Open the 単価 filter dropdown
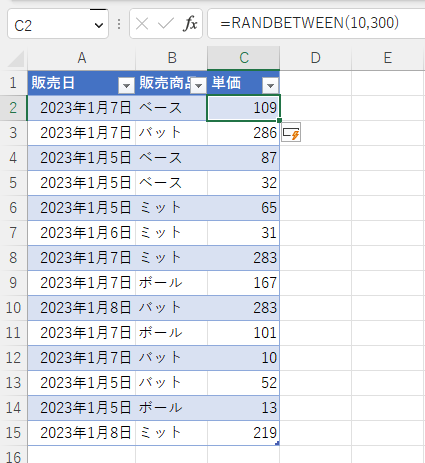 pos(270,86)
